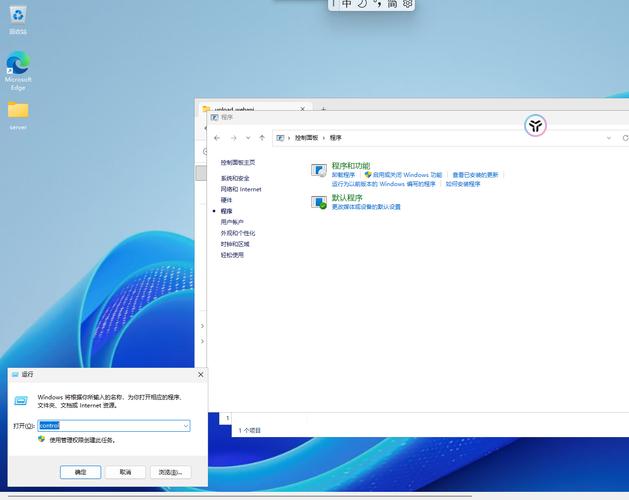Expand the address bar history dropdown
This screenshot has width=629, height=500.
click(x=609, y=138)
